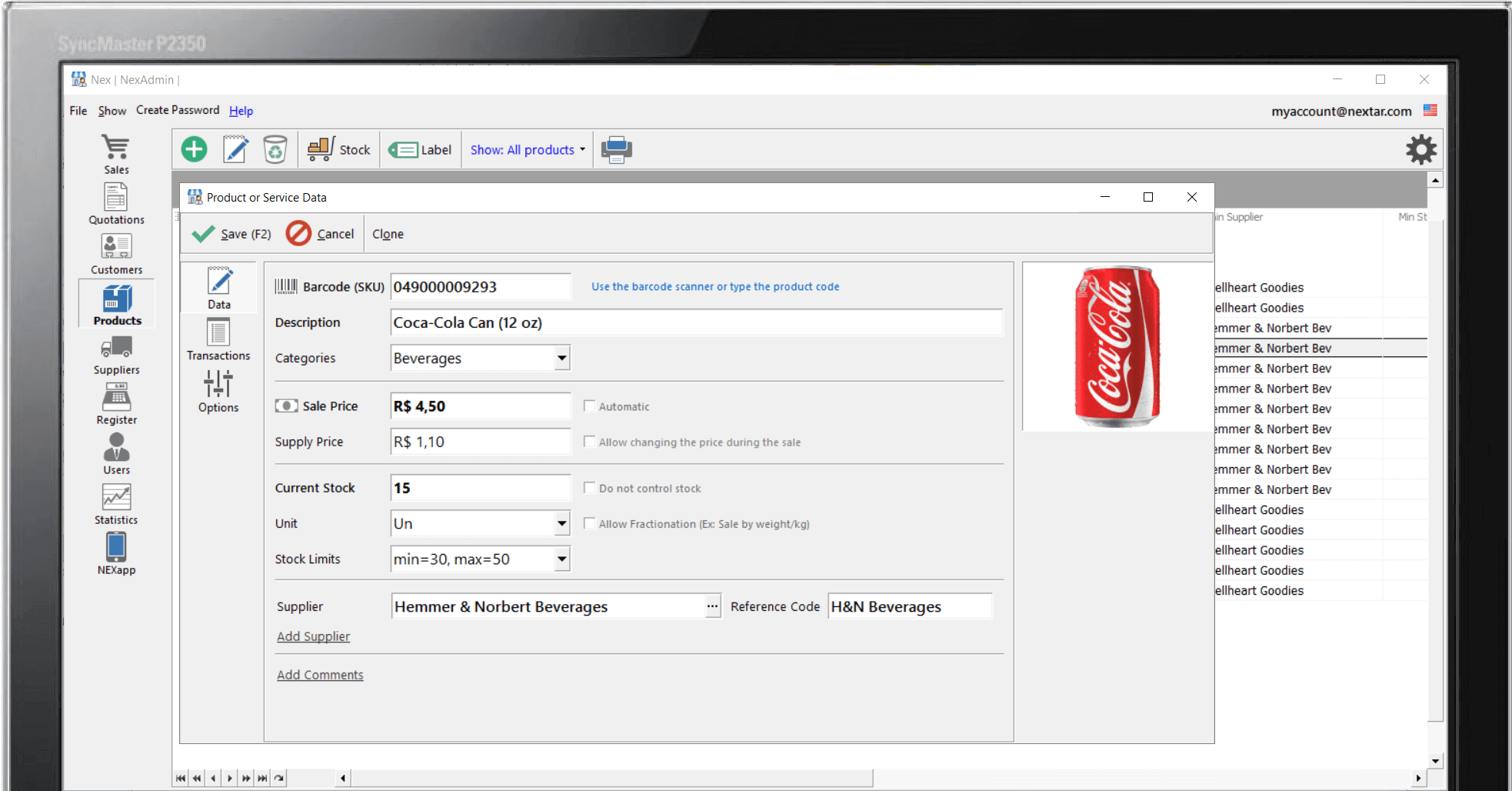Open the Label printing tool
1512x791 pixels.
[420, 149]
